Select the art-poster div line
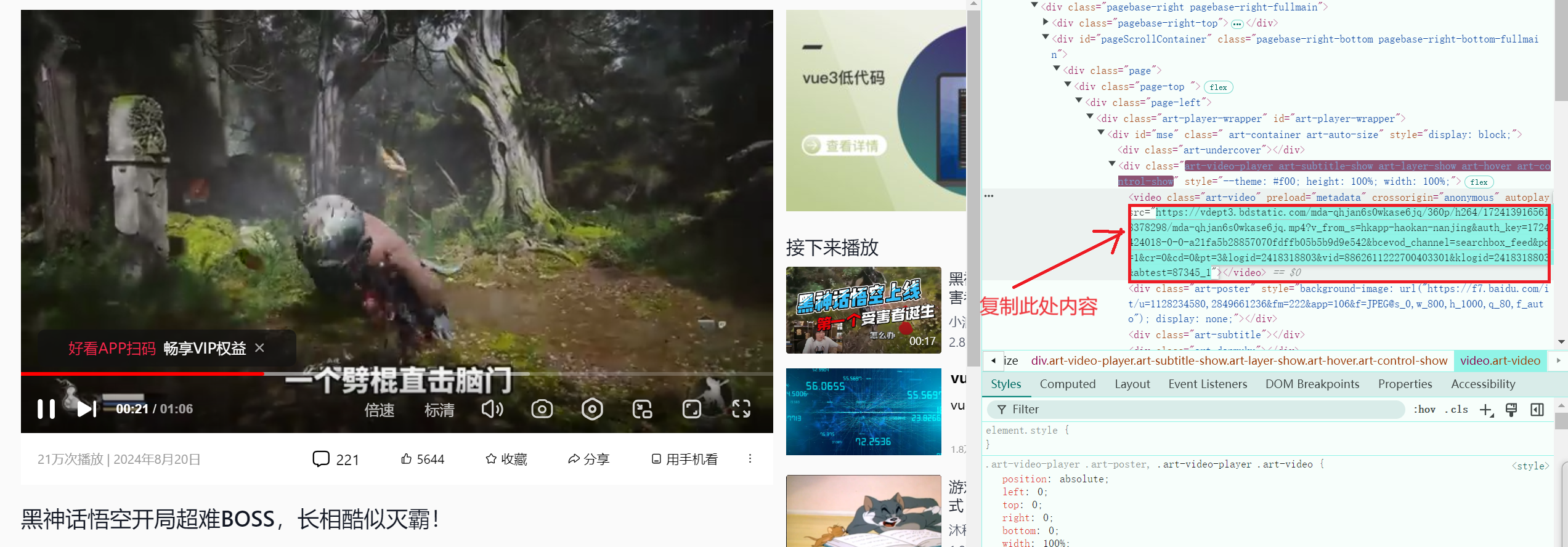 click(1339, 304)
